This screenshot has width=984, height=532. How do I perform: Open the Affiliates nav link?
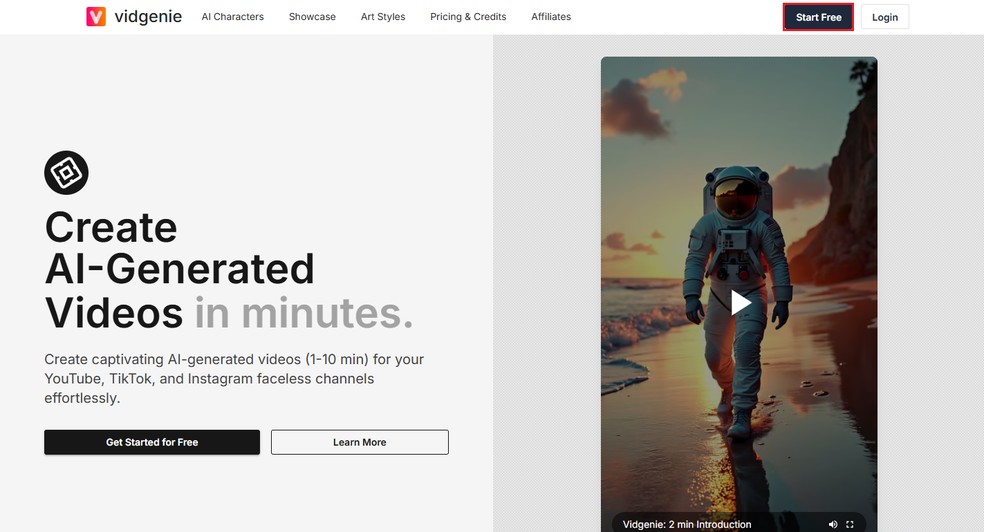pos(551,17)
